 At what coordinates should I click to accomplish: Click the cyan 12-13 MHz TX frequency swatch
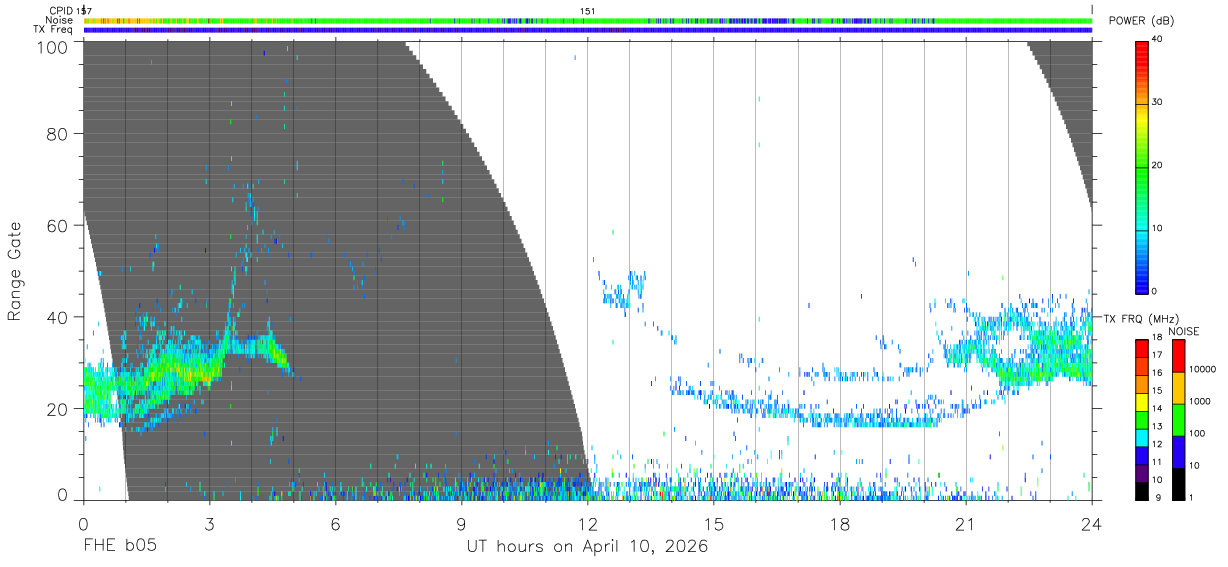tap(1142, 437)
